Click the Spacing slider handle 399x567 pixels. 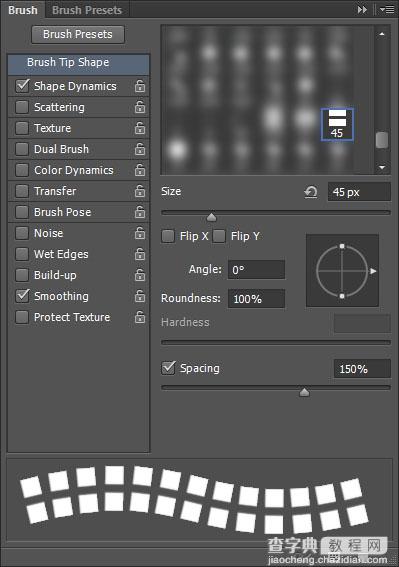pyautogui.click(x=305, y=392)
